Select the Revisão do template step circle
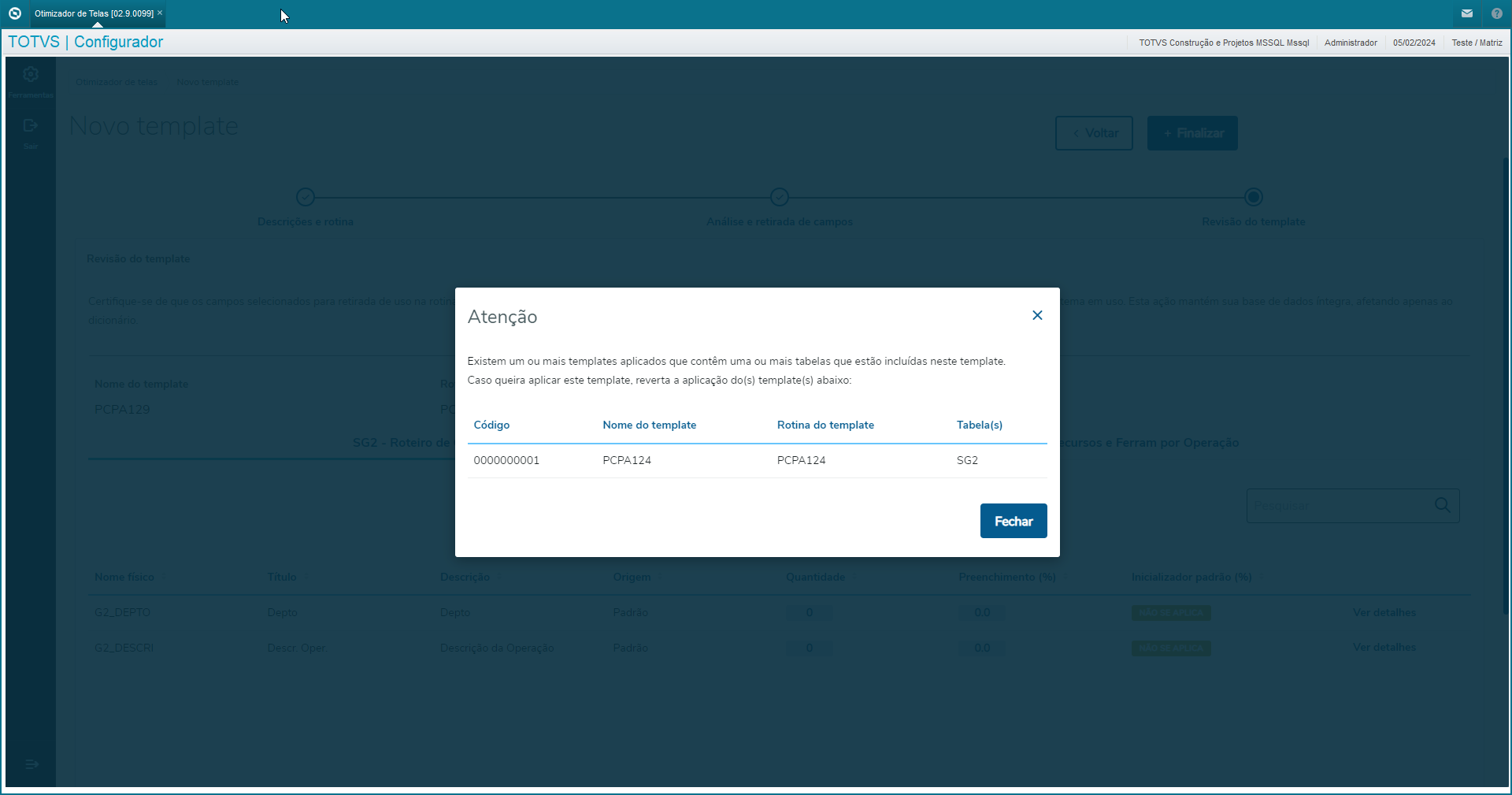This screenshot has width=1512, height=795. click(1254, 197)
